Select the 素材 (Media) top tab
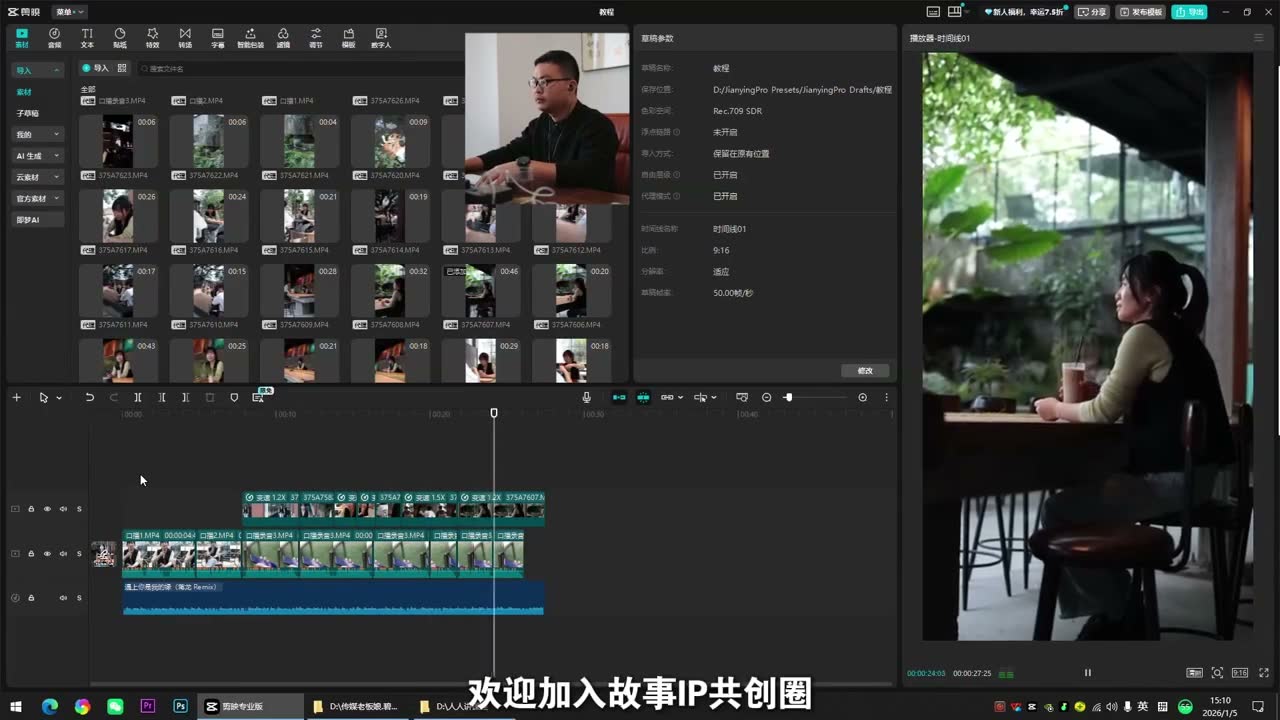 coord(22,38)
